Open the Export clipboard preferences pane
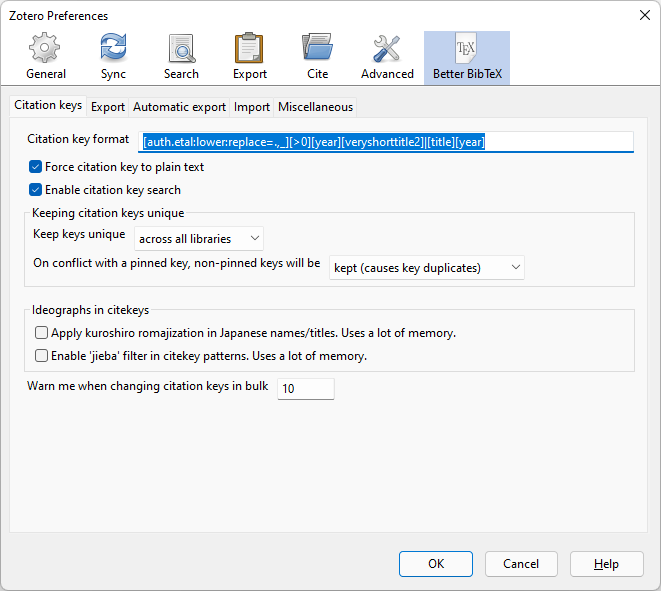The image size is (661, 591). [250, 58]
